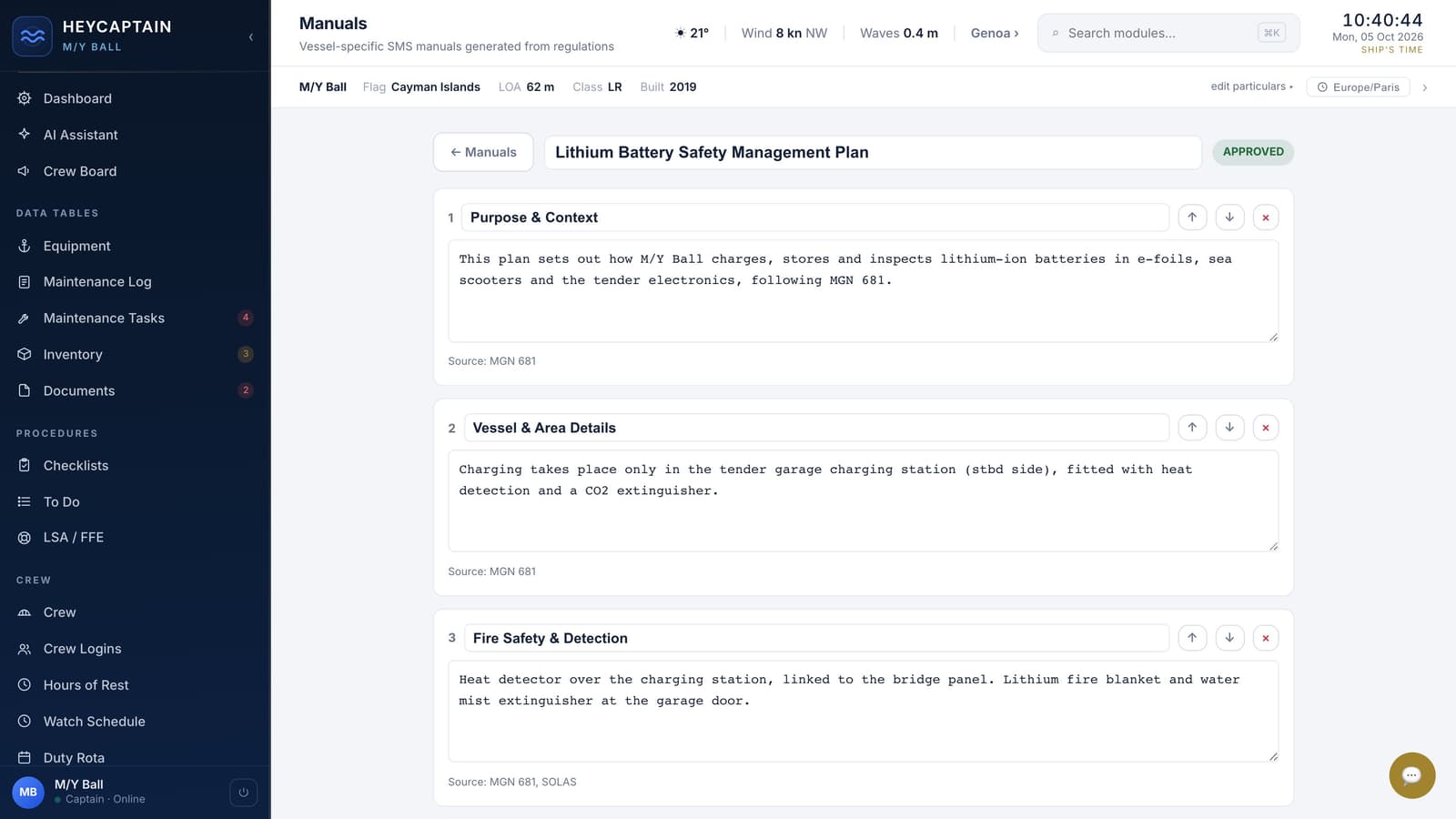Click the power logout button

pyautogui.click(x=243, y=793)
